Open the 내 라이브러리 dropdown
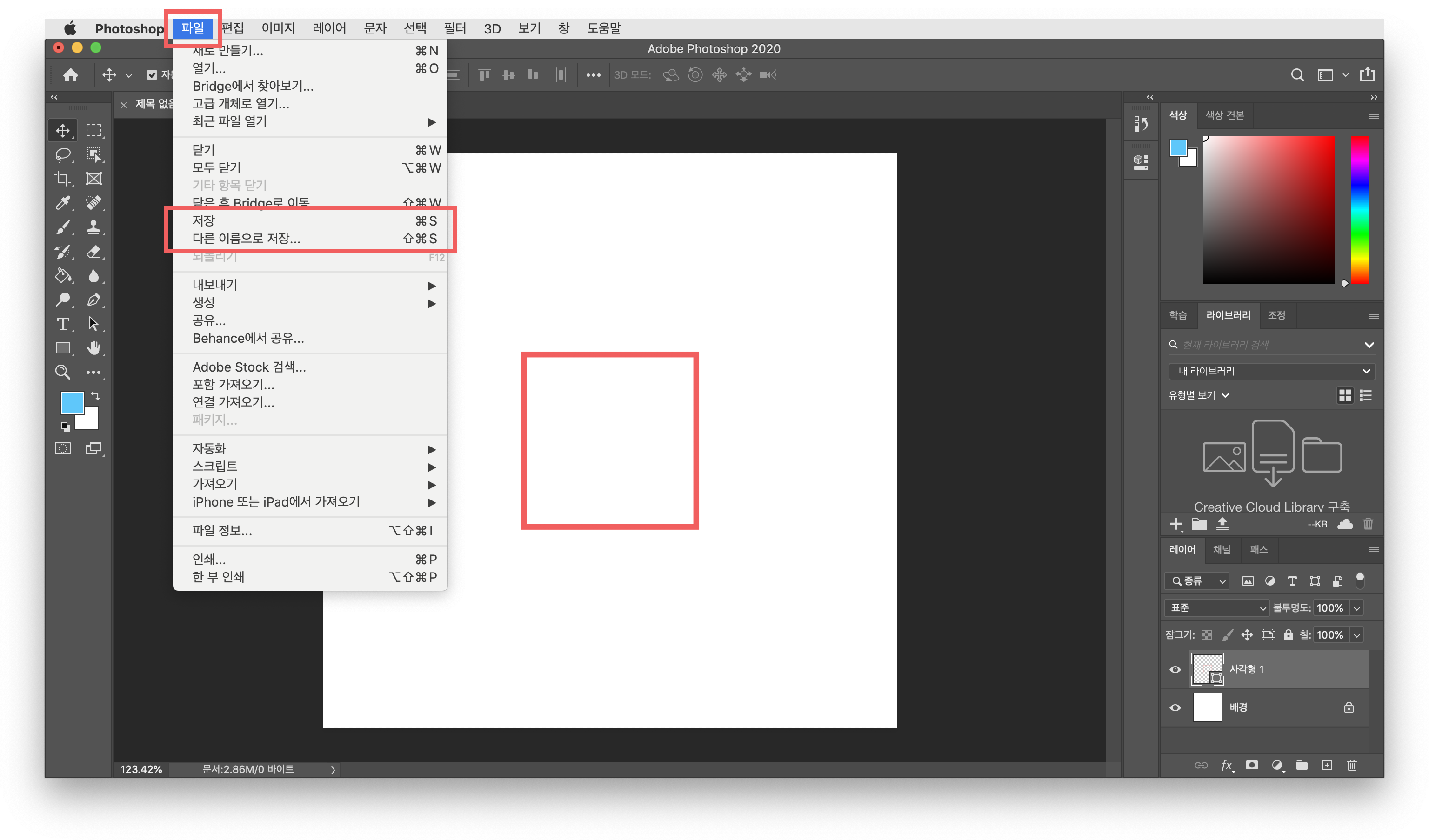This screenshot has width=1429, height=840. coord(1271,371)
